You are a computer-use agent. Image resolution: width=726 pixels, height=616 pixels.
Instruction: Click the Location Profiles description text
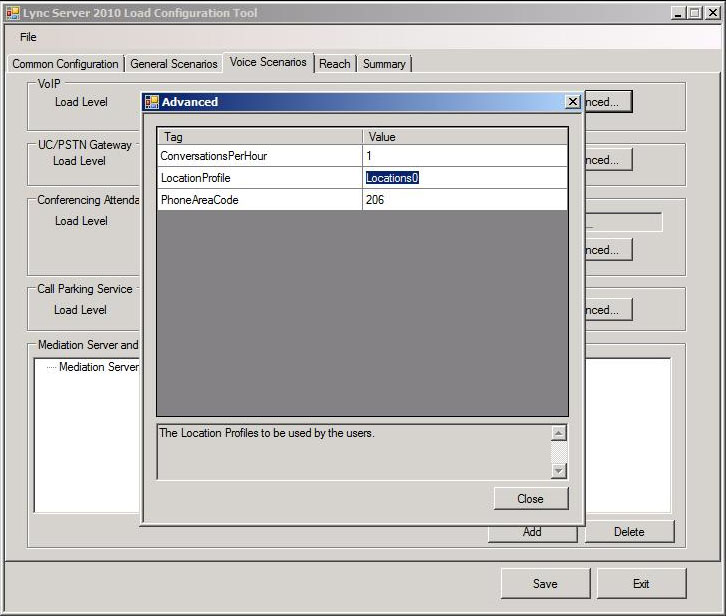267,433
